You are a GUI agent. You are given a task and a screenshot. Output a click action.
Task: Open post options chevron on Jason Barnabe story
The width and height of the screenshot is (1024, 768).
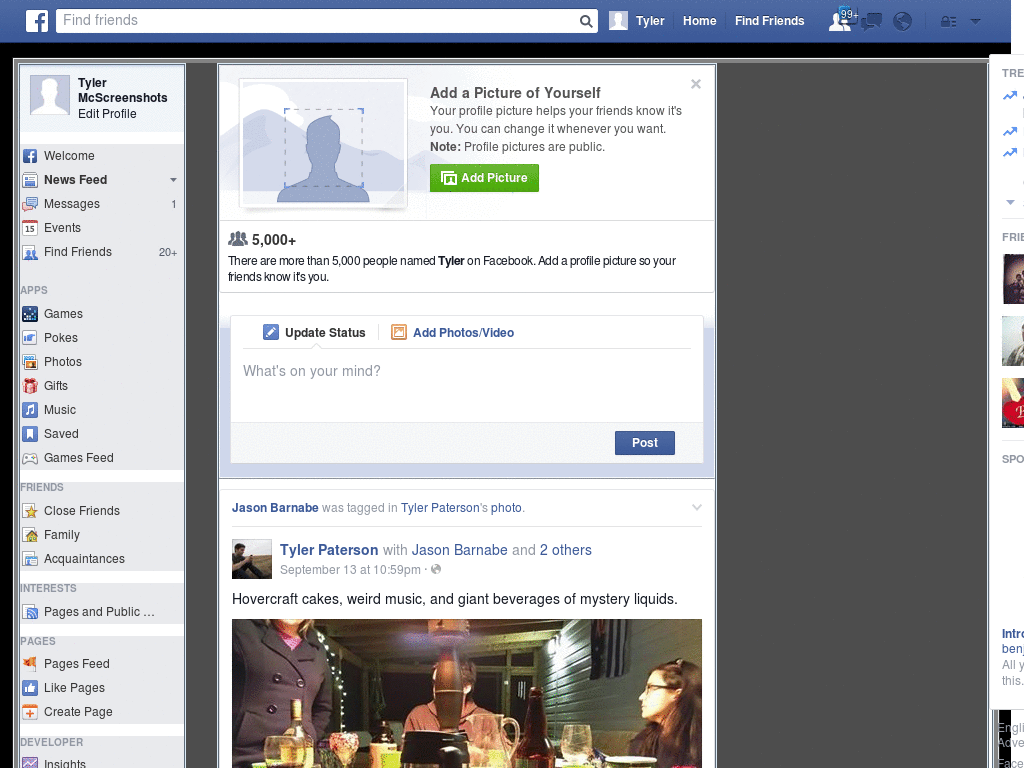(x=697, y=507)
